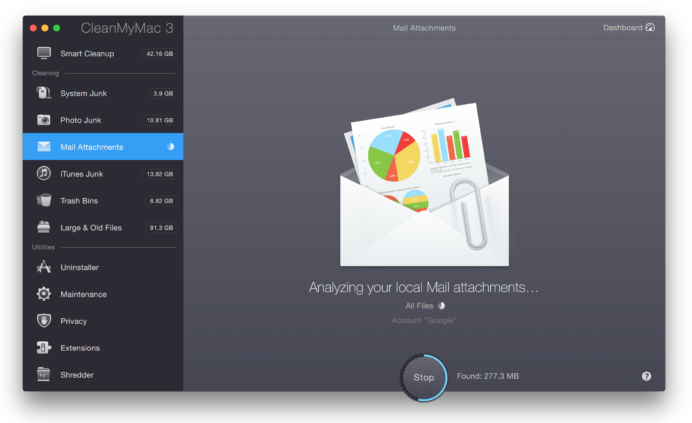This screenshot has width=692, height=423.
Task: Click the Photo Junk camera icon
Action: click(x=44, y=120)
